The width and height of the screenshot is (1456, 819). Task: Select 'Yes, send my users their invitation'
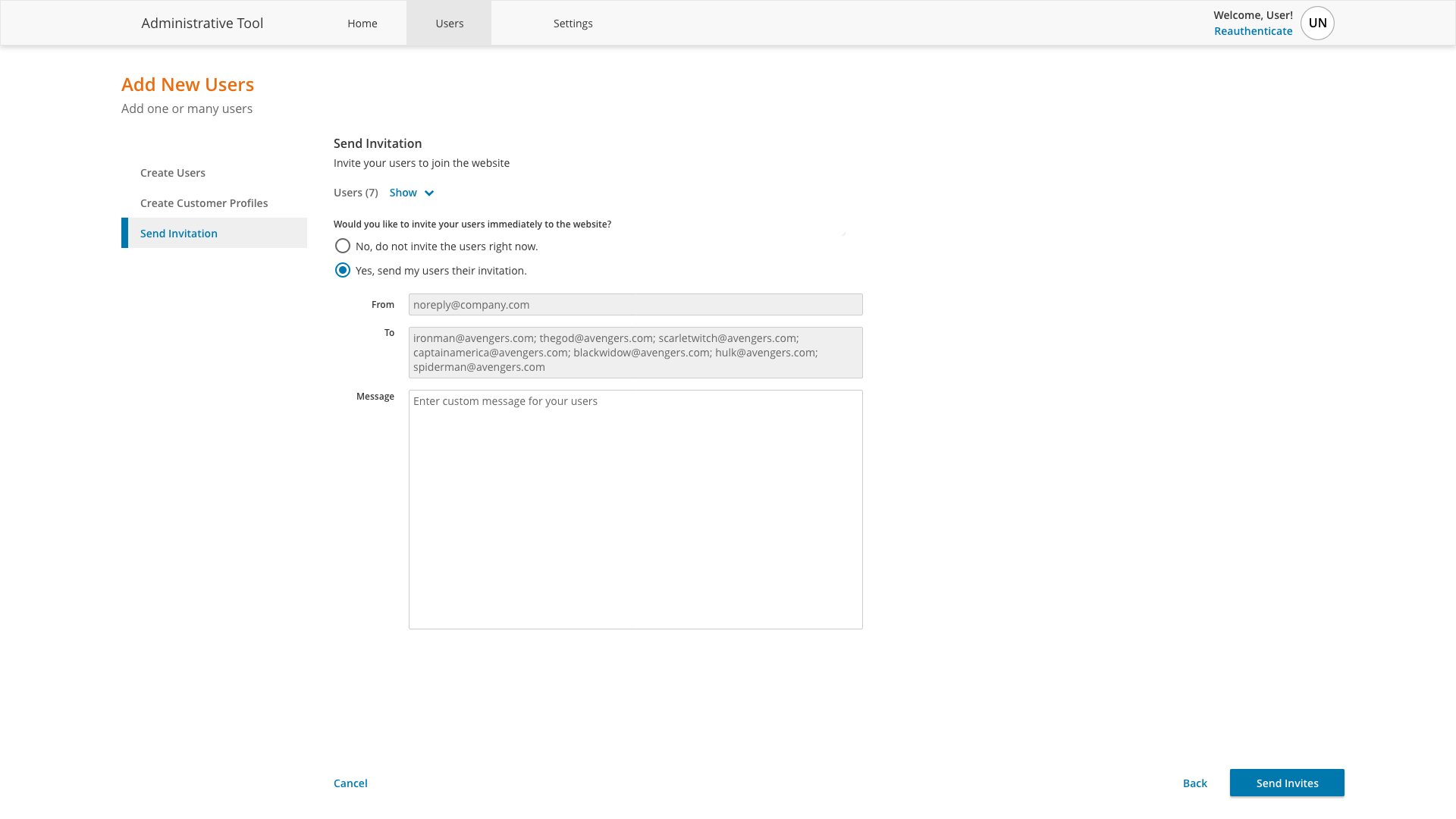tap(343, 270)
